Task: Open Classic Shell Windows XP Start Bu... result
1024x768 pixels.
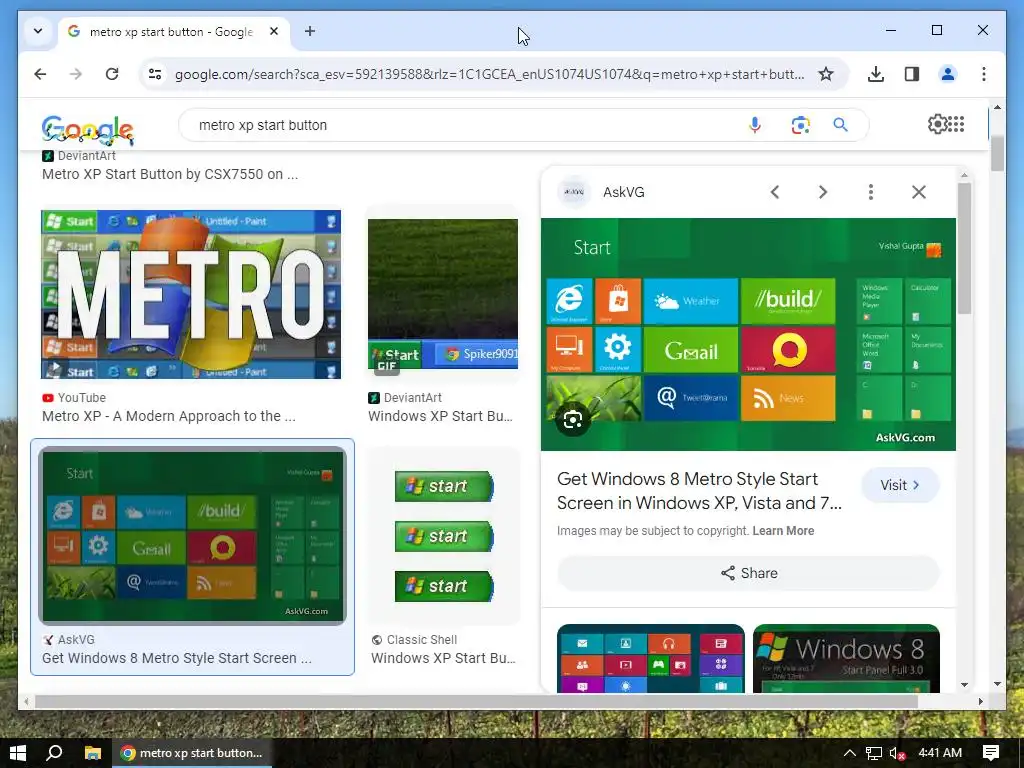Action: coord(443,658)
